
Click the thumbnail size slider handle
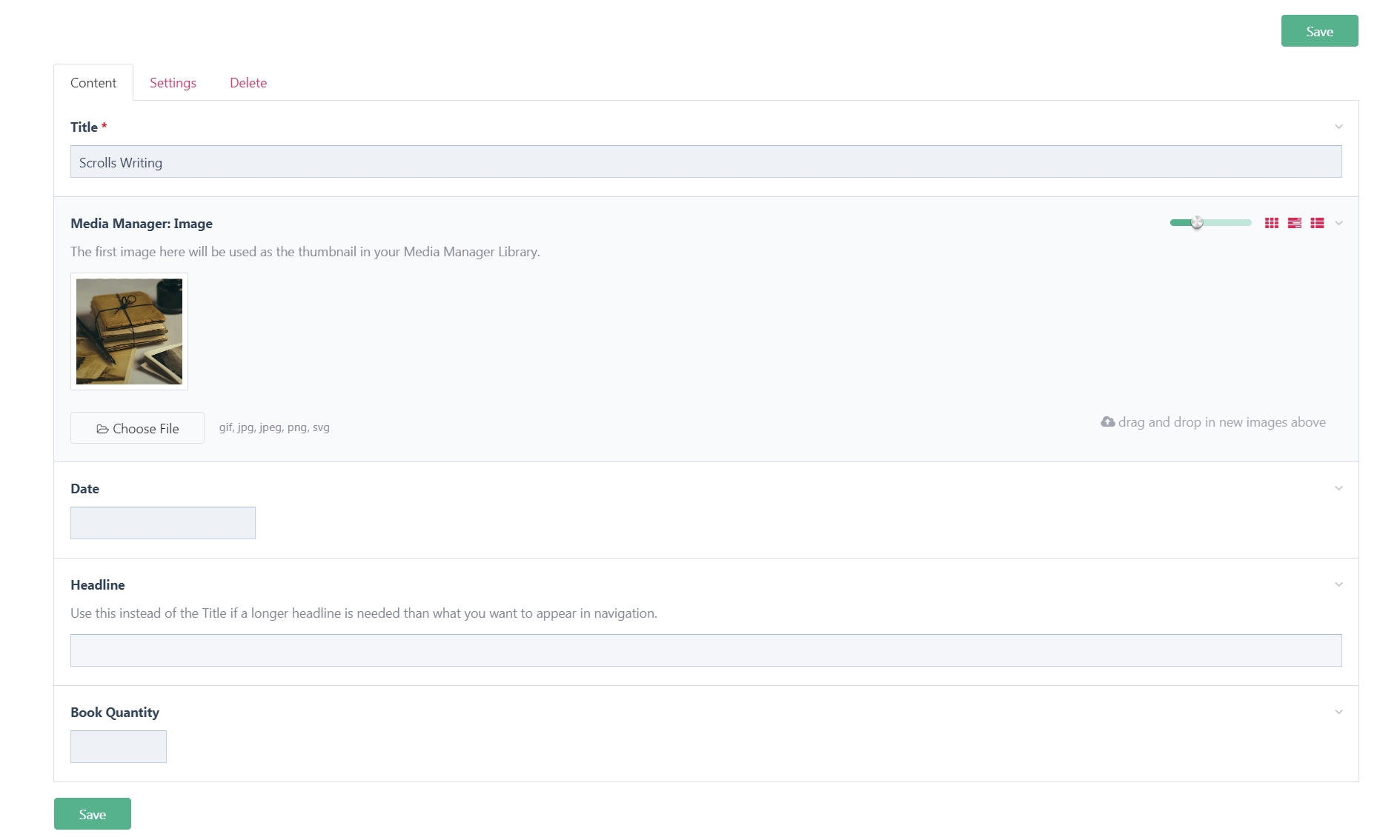tap(1197, 222)
